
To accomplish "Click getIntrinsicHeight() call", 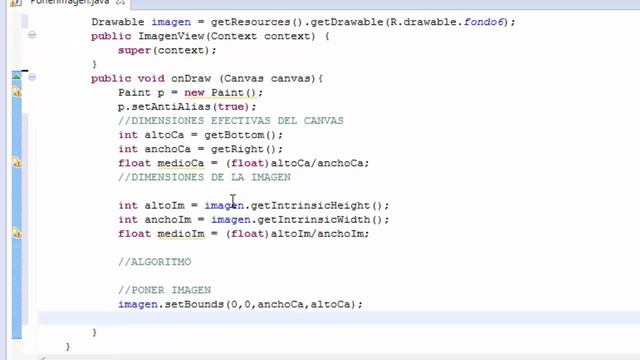I will 317,205.
